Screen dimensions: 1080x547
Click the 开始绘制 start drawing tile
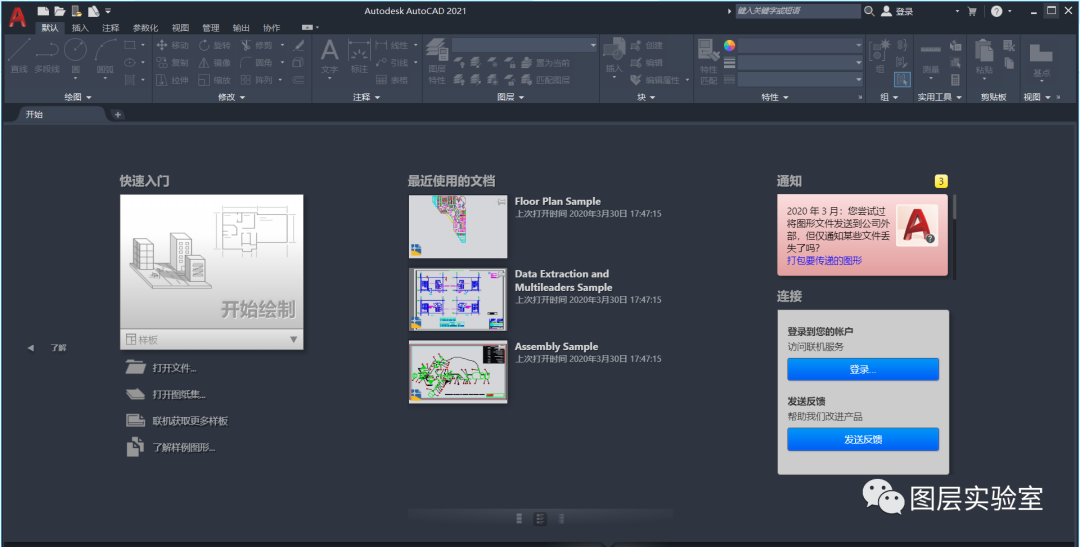[x=211, y=262]
